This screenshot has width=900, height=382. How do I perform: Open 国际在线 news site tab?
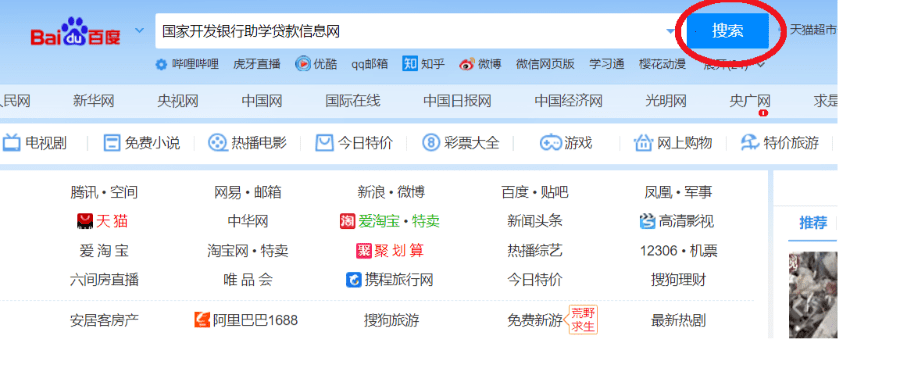[352, 102]
